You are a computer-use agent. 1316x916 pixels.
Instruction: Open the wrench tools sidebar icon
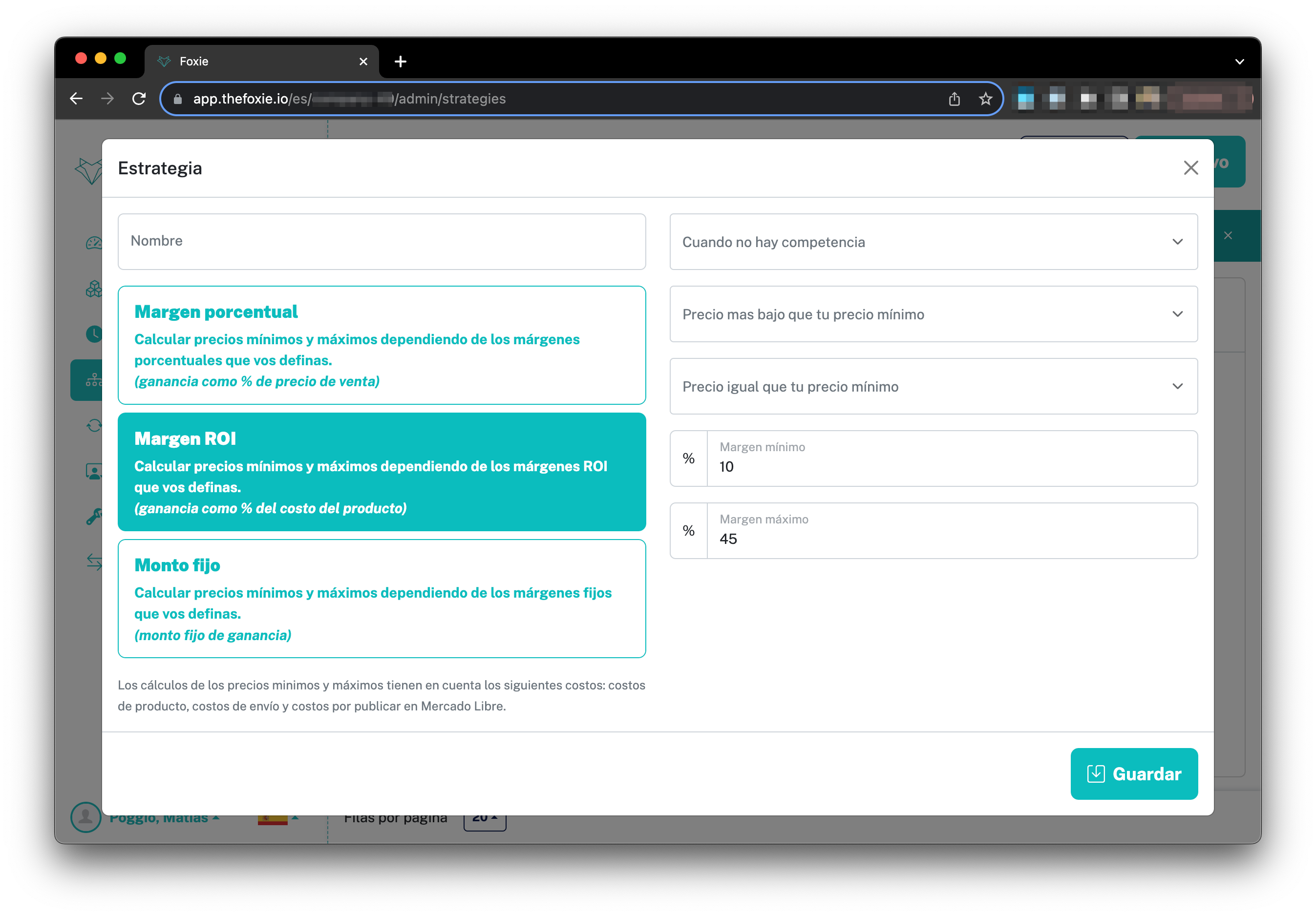click(x=93, y=516)
